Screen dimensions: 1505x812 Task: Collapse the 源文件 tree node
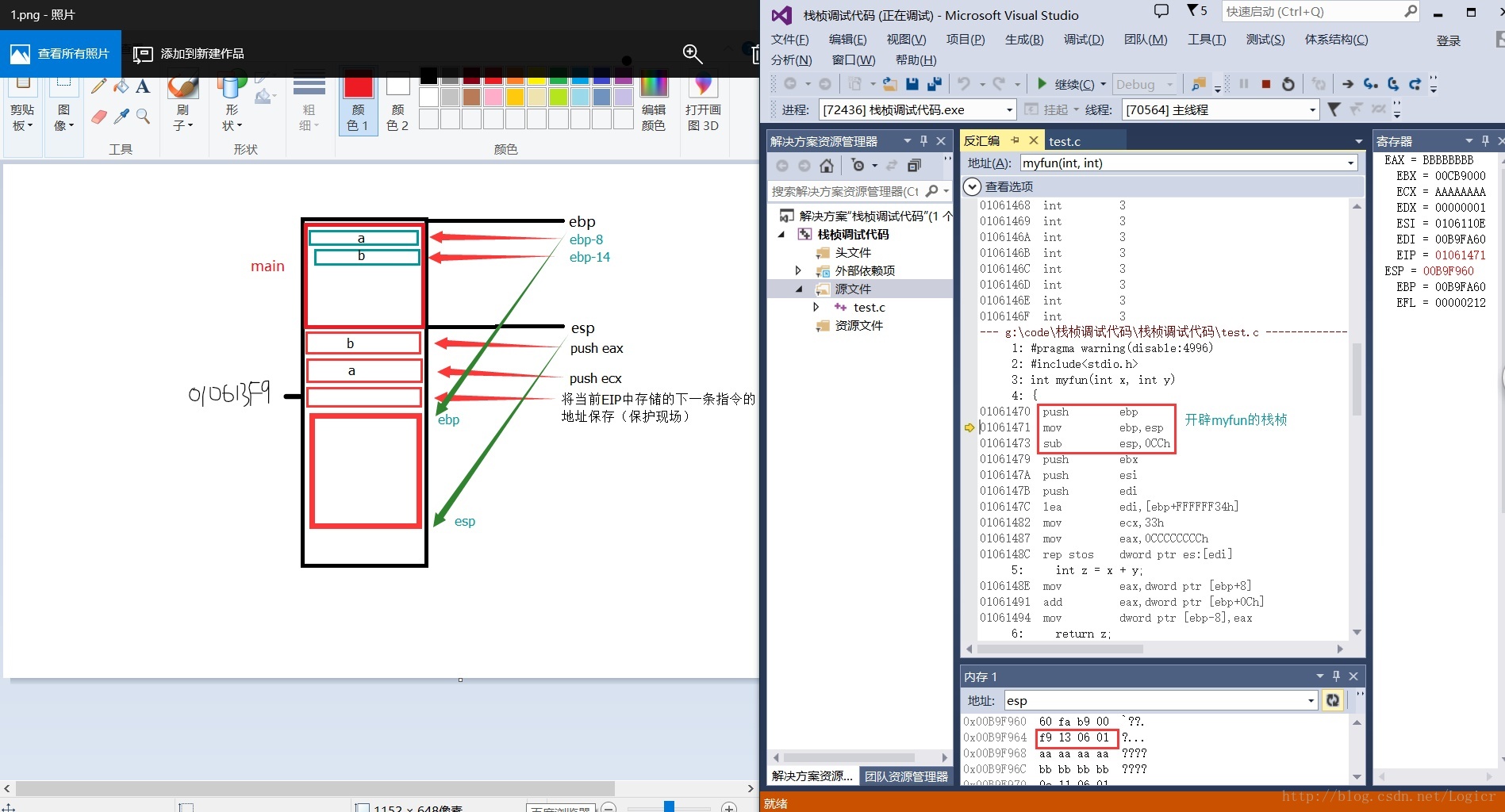tap(799, 289)
